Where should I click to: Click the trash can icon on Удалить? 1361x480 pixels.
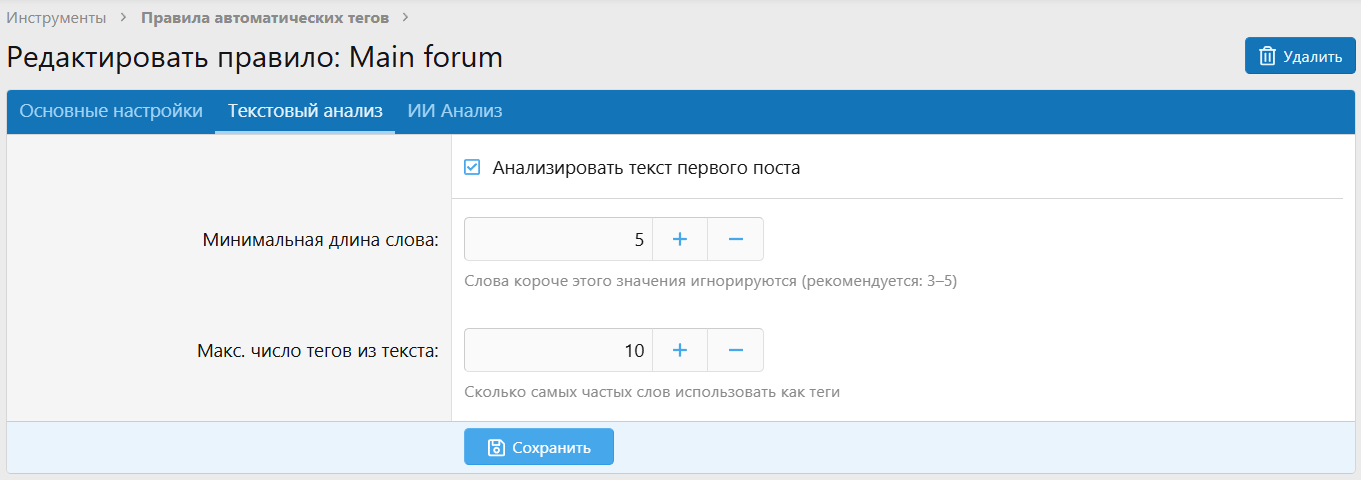pos(1267,56)
